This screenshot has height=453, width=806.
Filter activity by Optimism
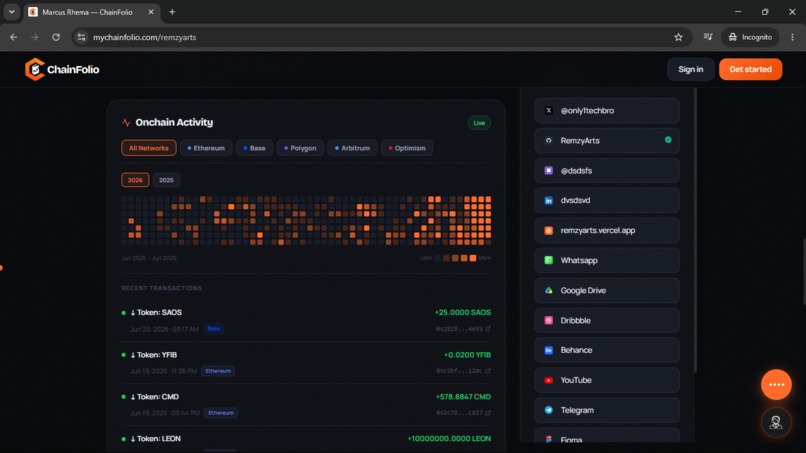(407, 148)
